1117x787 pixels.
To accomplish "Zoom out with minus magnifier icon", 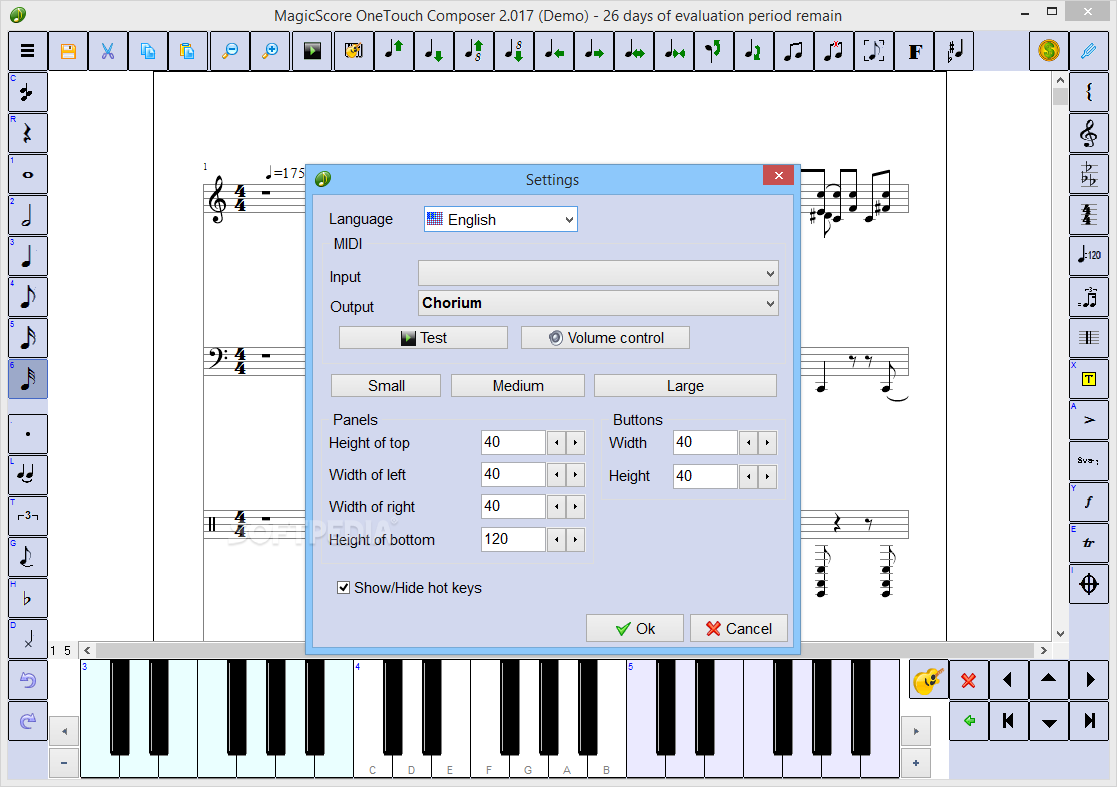I will point(230,51).
